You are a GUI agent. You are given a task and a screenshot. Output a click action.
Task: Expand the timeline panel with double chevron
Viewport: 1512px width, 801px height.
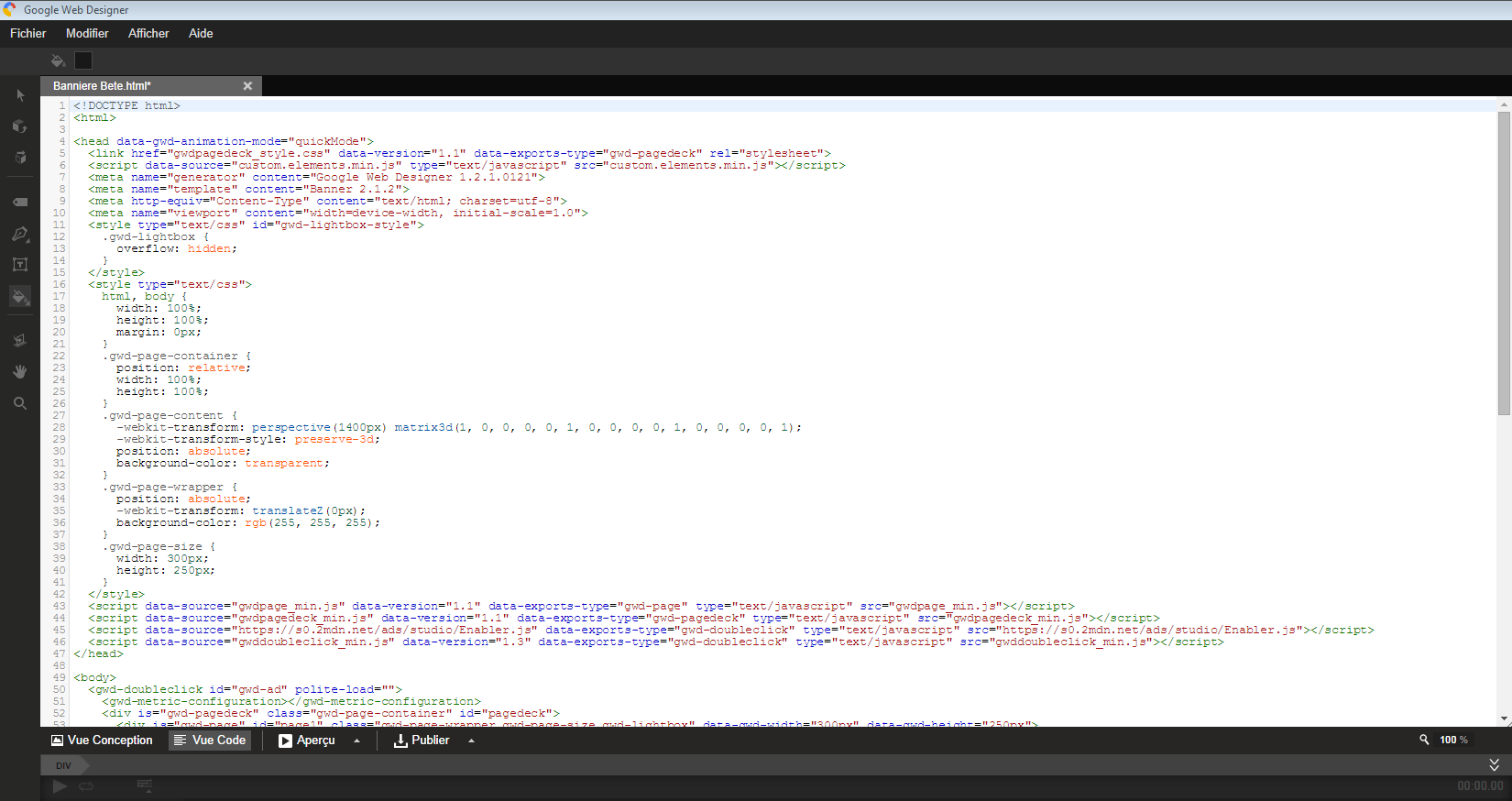(x=1495, y=764)
